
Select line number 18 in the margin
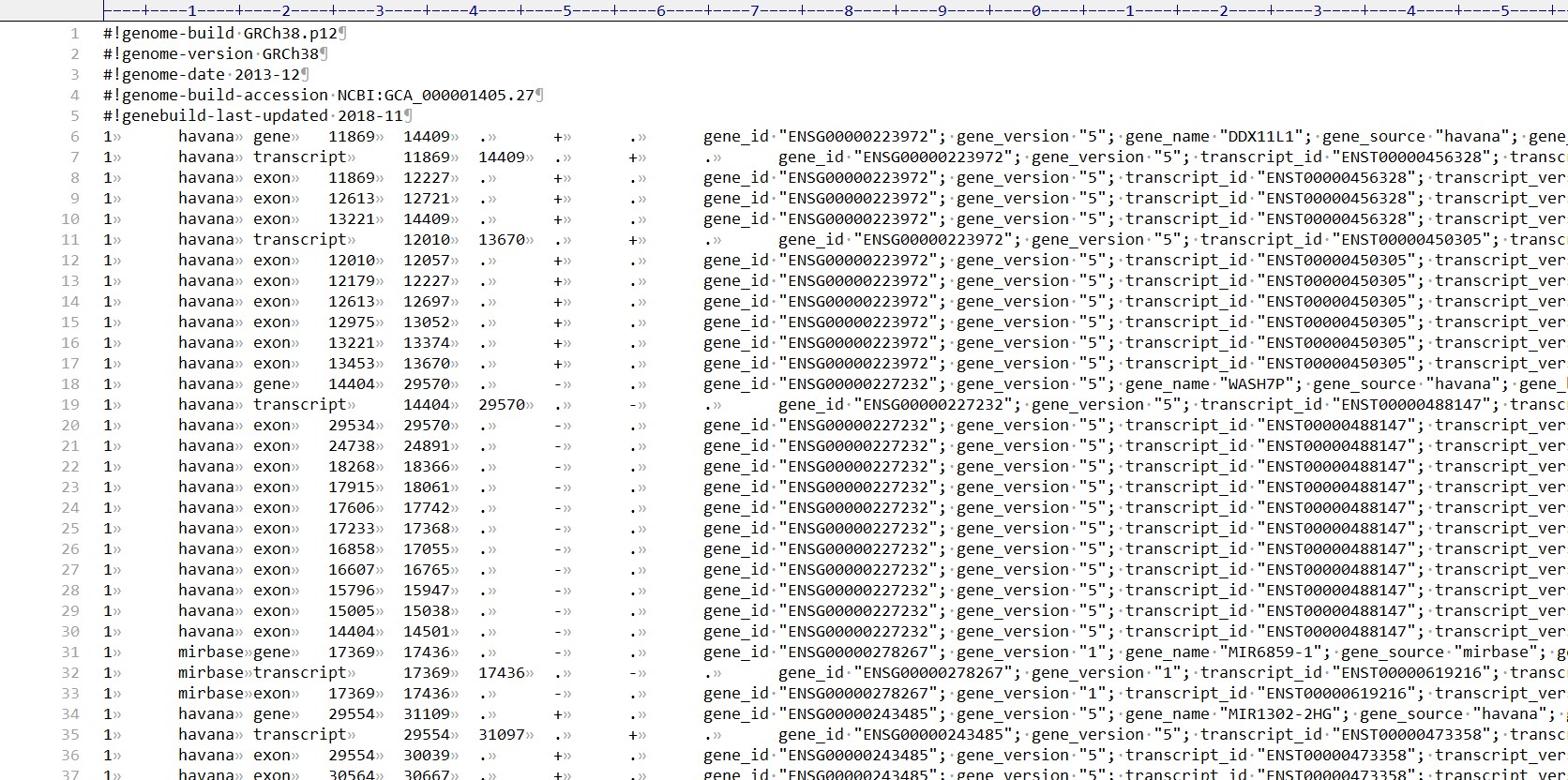(x=70, y=384)
